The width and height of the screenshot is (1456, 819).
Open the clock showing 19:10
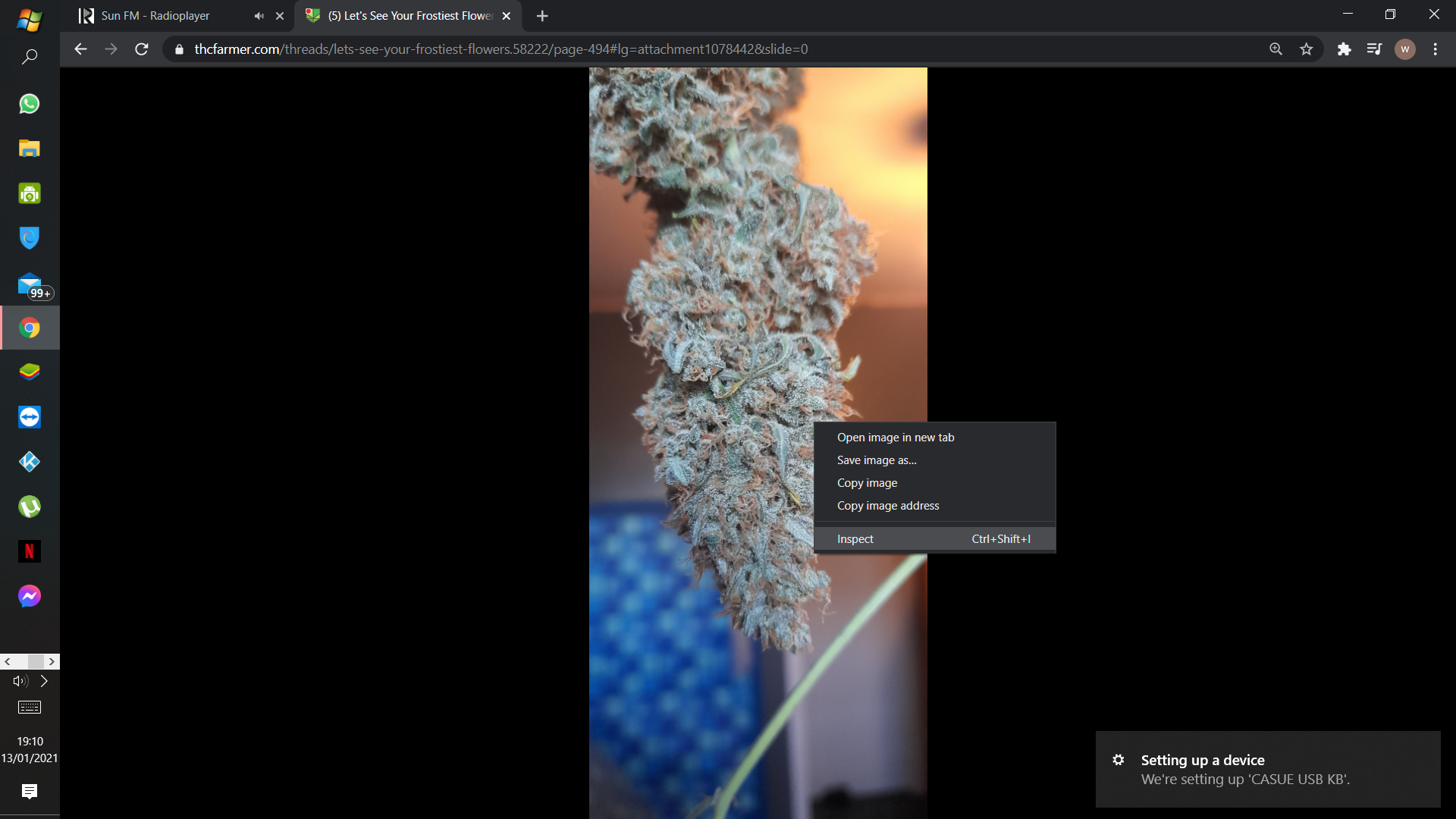click(30, 749)
